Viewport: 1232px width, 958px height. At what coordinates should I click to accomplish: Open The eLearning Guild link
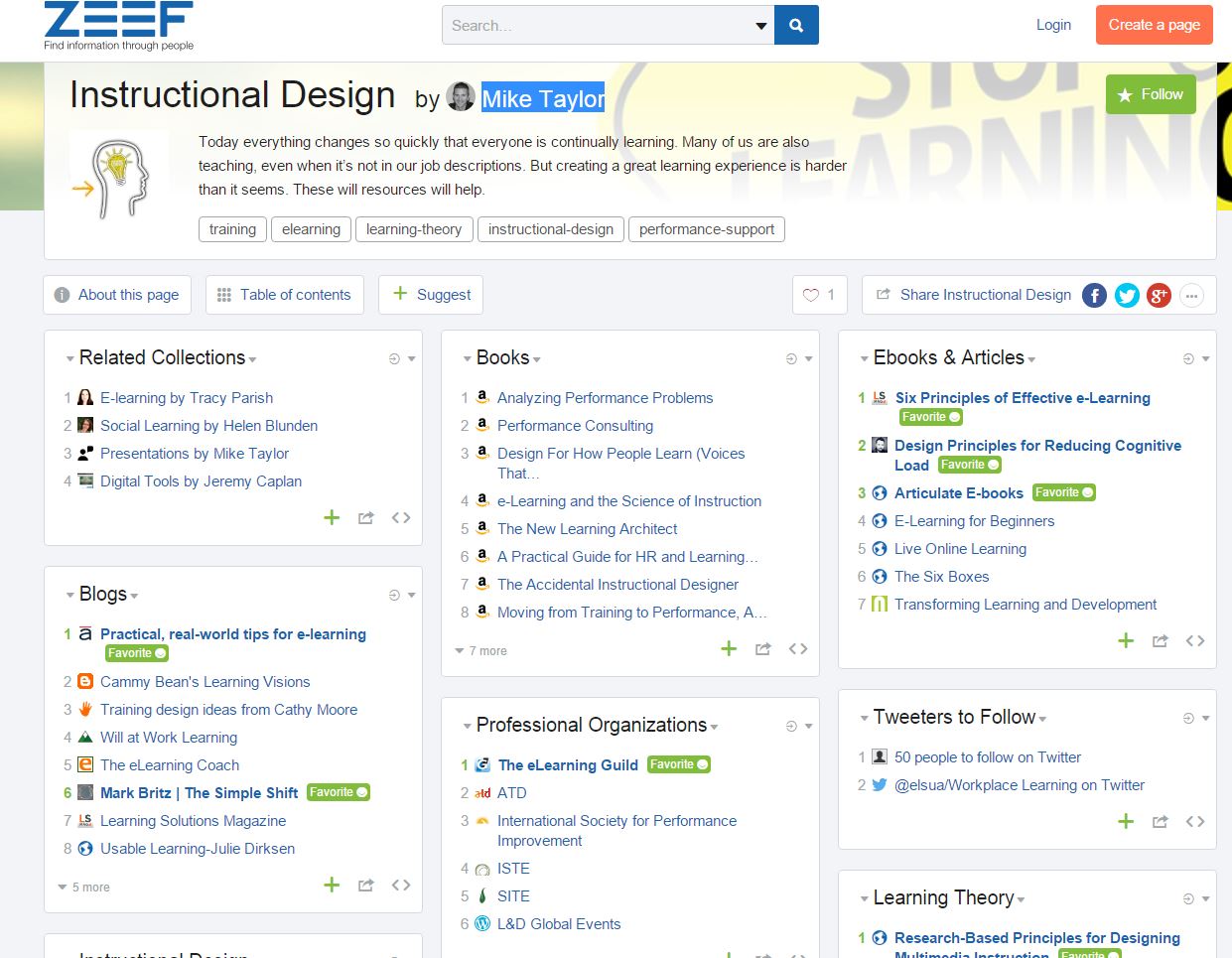point(568,765)
